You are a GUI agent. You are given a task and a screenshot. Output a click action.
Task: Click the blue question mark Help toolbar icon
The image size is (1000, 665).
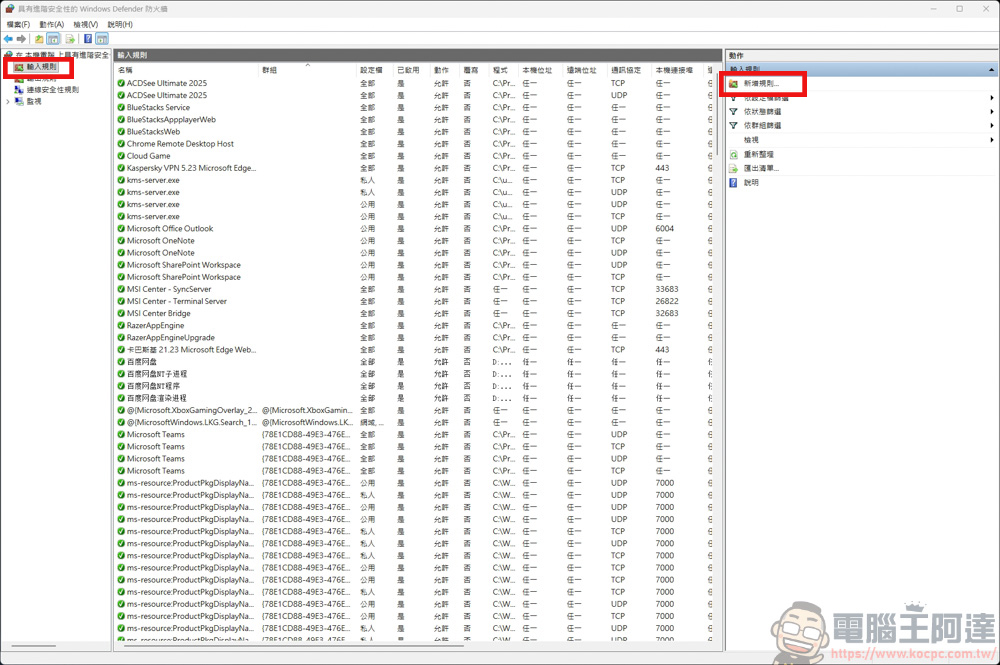click(87, 39)
